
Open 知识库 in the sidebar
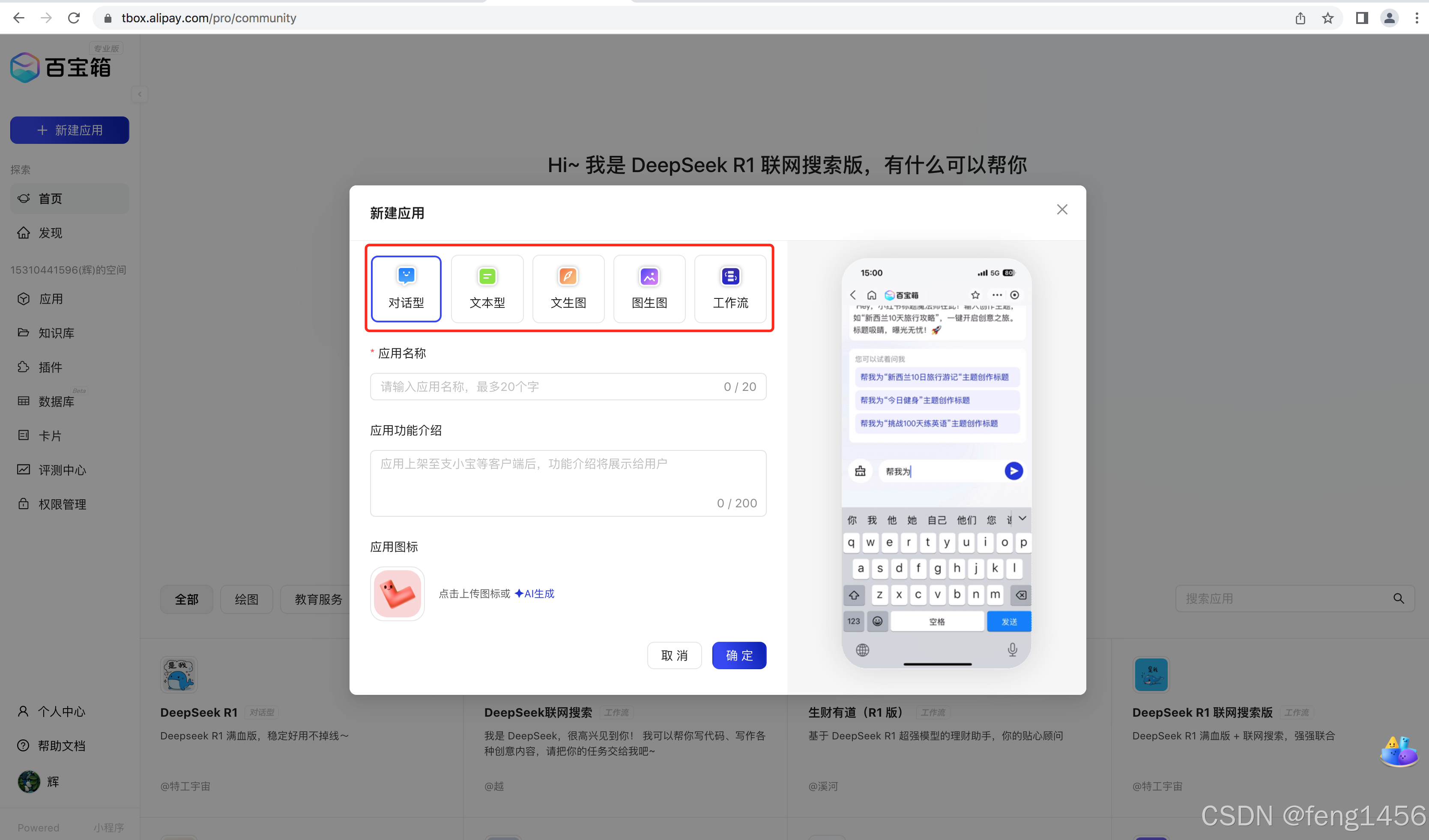(x=56, y=333)
